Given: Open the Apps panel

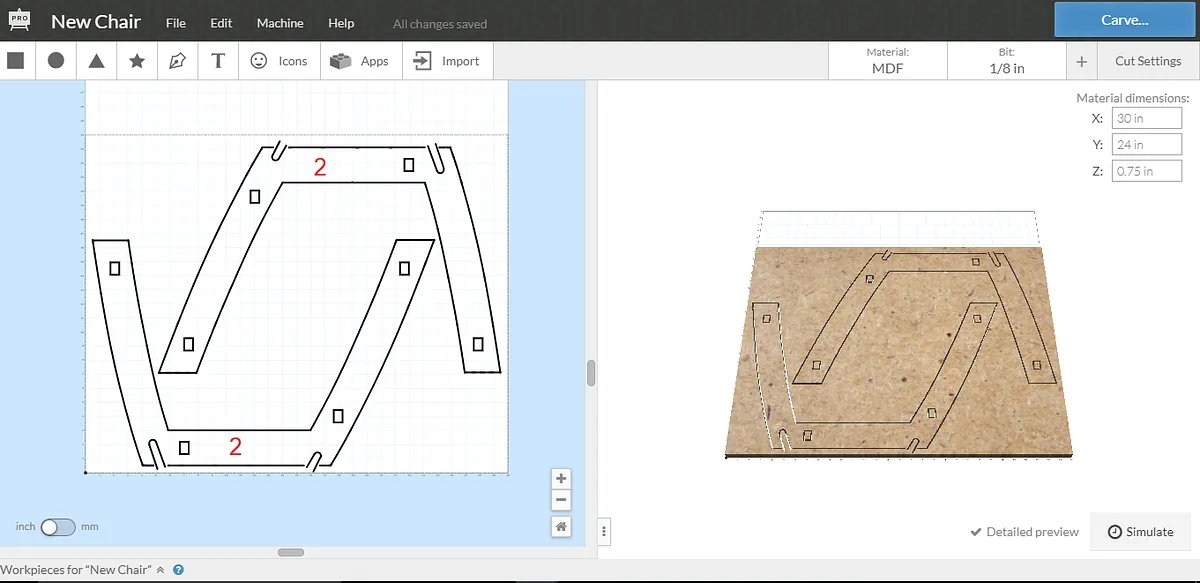Looking at the screenshot, I should [x=361, y=61].
